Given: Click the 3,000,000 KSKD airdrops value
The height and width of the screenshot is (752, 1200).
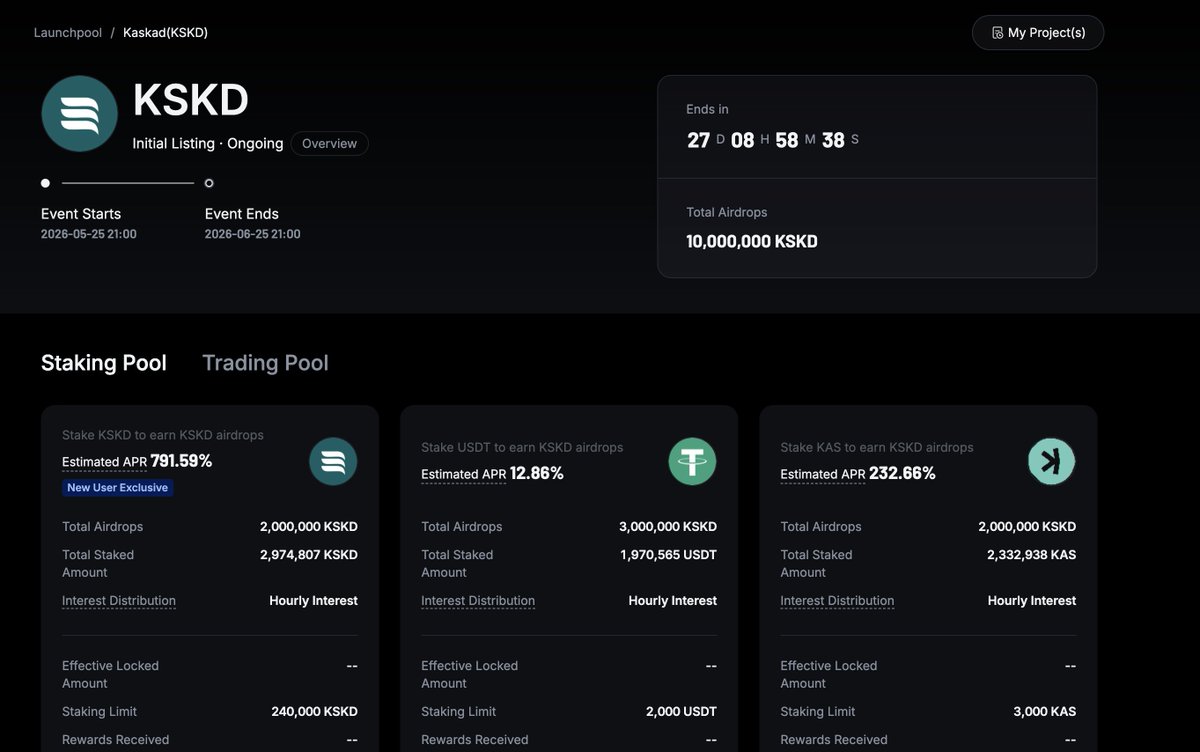Looking at the screenshot, I should (668, 527).
